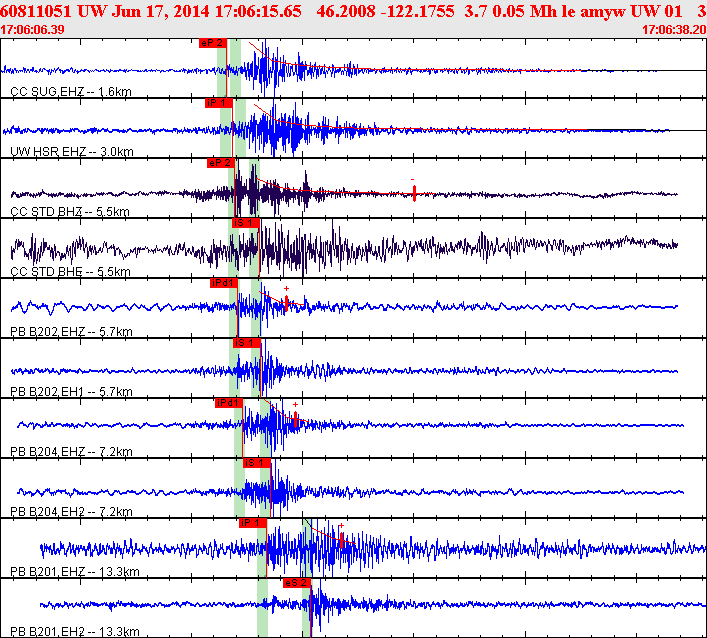Click the iS 1 pick flag on STD BHE

pos(246,223)
